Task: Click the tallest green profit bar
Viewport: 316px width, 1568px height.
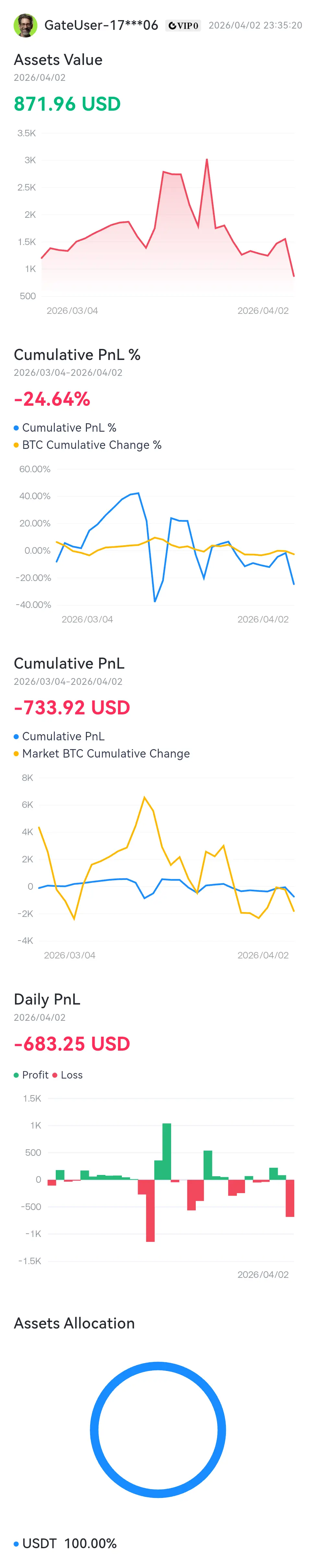Action: click(167, 1151)
